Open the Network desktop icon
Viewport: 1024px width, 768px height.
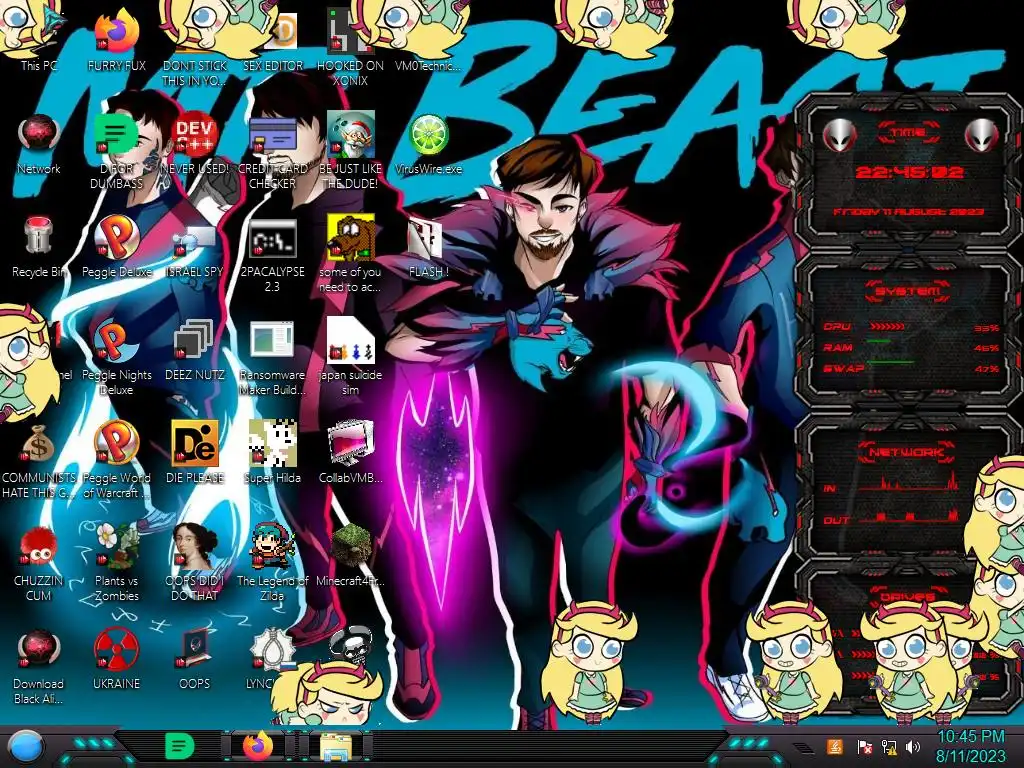pos(39,144)
